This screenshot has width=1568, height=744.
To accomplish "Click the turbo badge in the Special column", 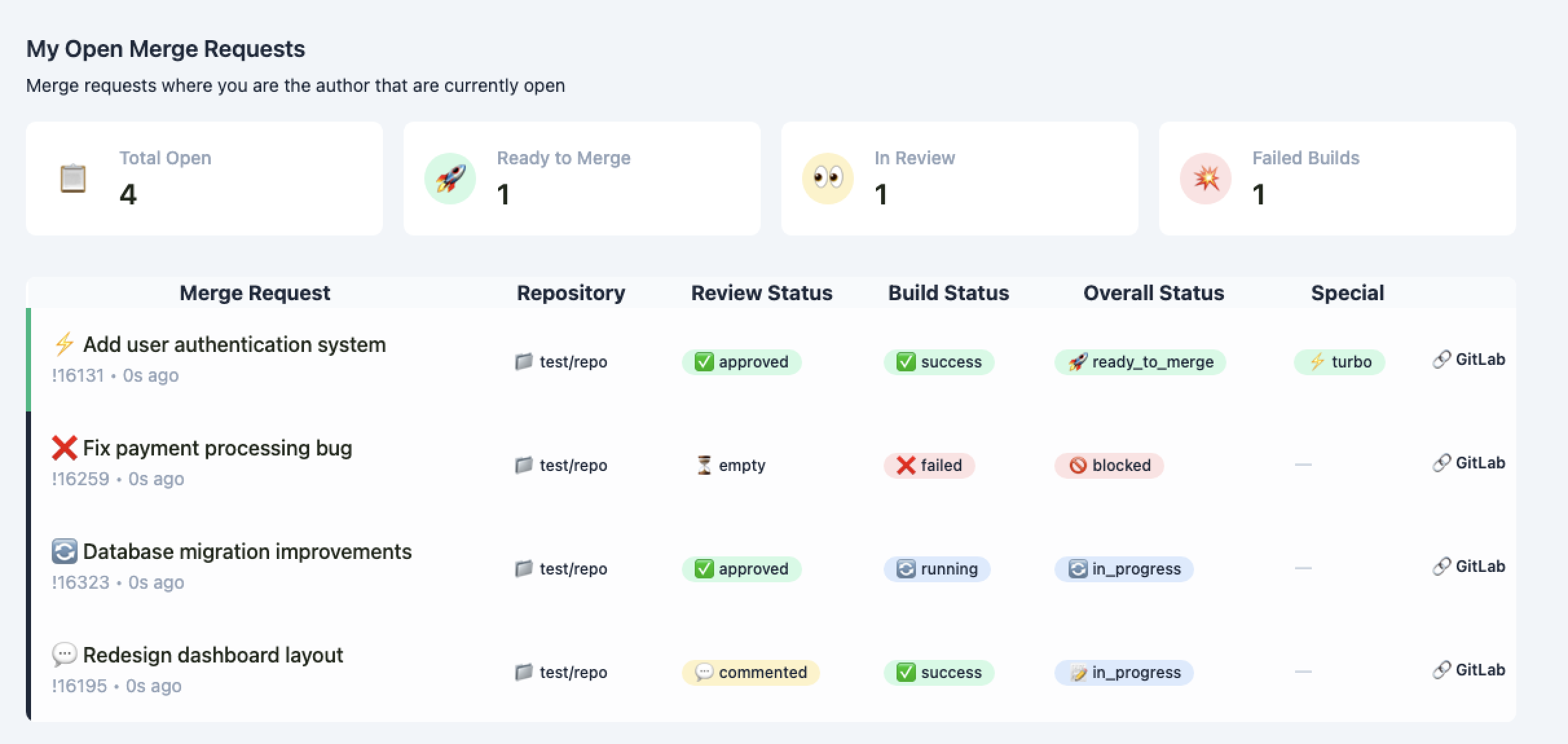I will tap(1339, 362).
